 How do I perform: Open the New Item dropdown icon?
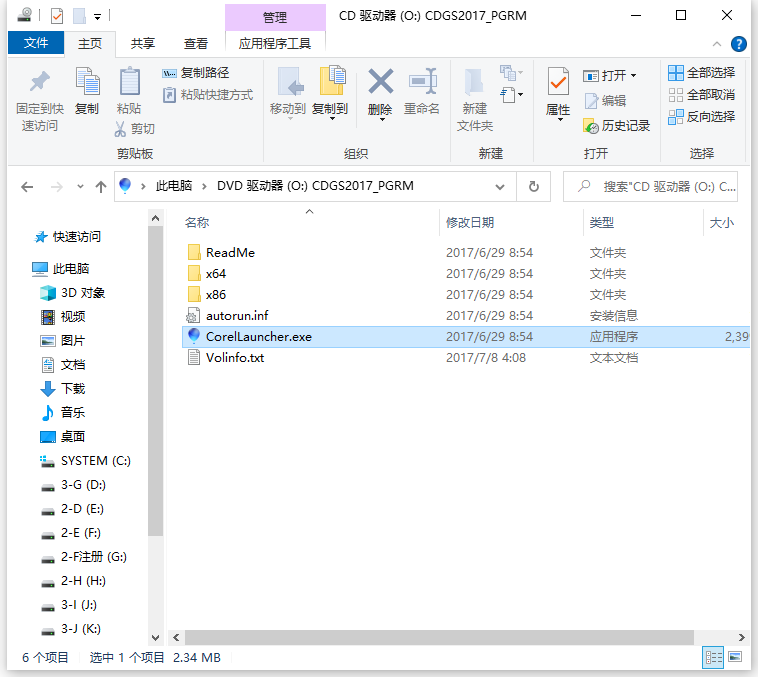(511, 73)
